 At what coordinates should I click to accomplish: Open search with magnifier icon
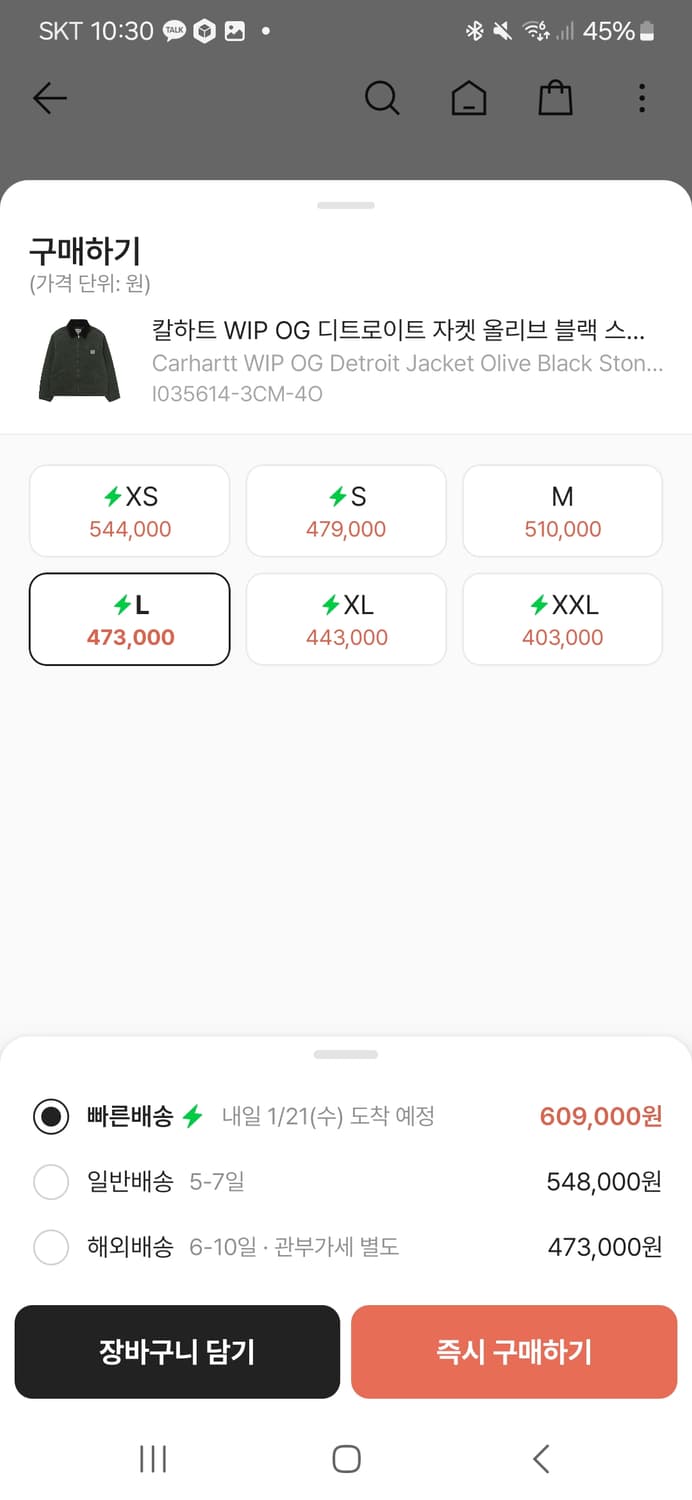tap(381, 98)
